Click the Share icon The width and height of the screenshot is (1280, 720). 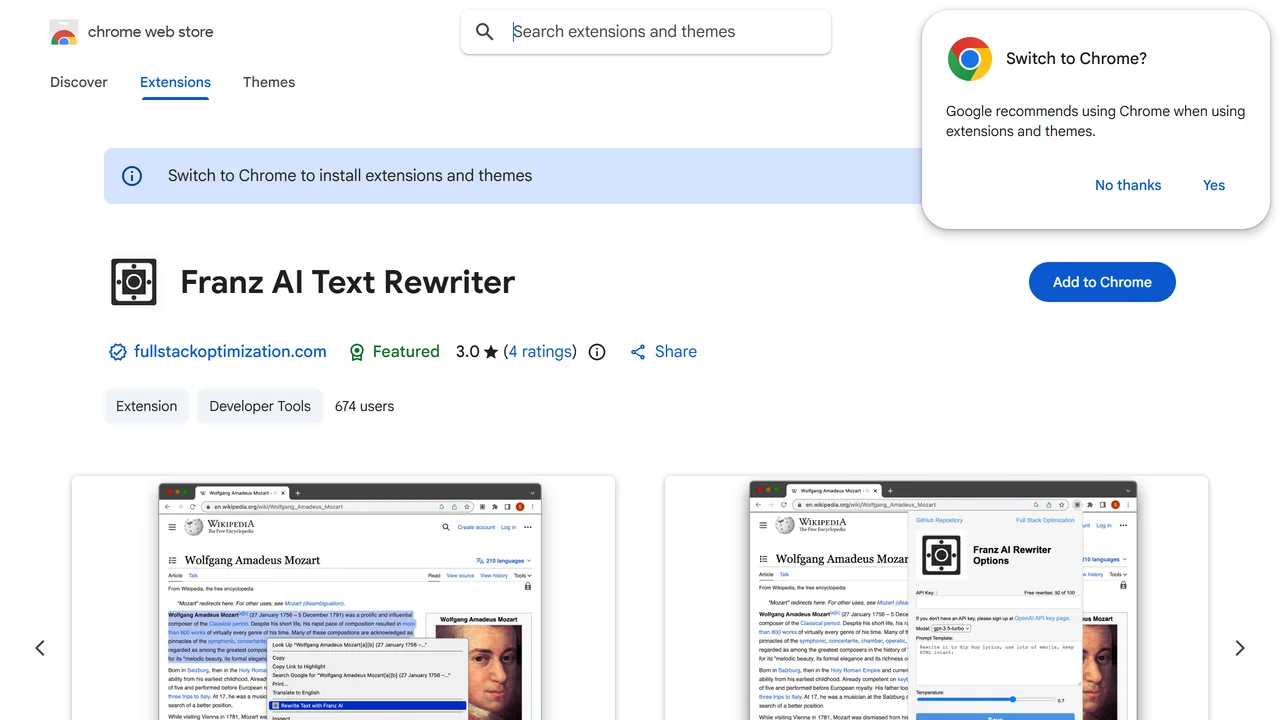[x=638, y=352]
